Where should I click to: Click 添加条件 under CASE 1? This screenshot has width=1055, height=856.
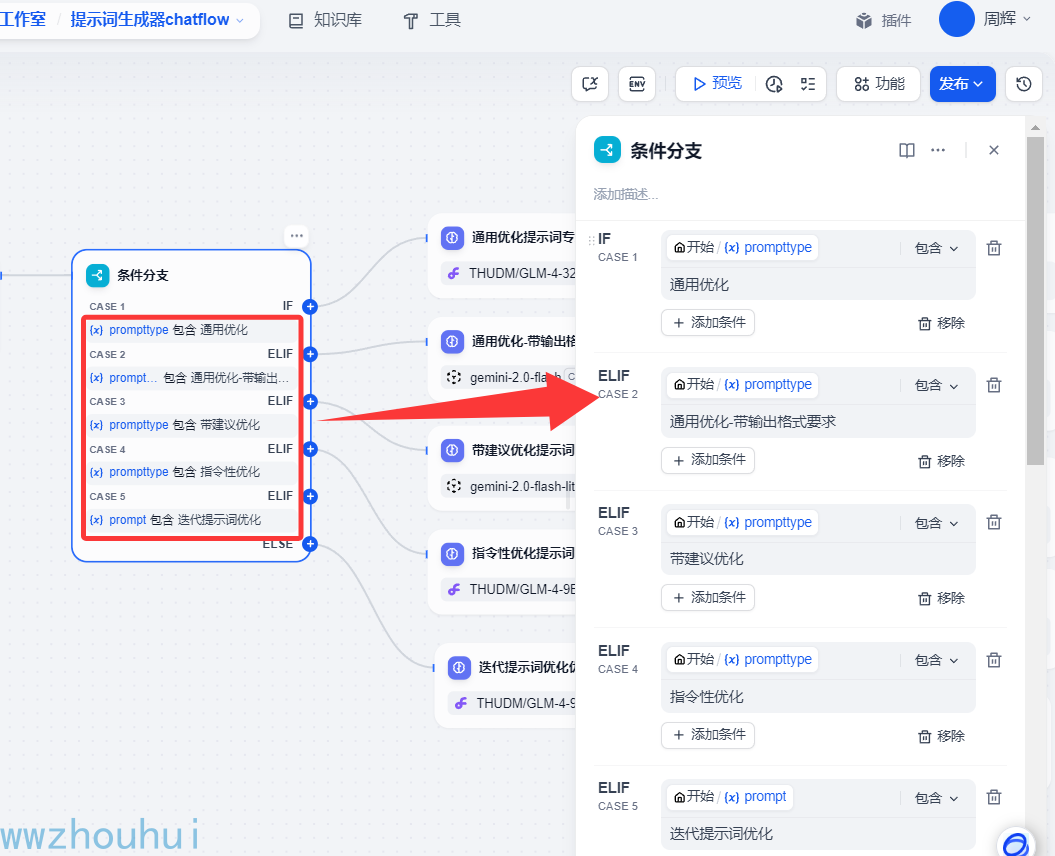click(708, 322)
